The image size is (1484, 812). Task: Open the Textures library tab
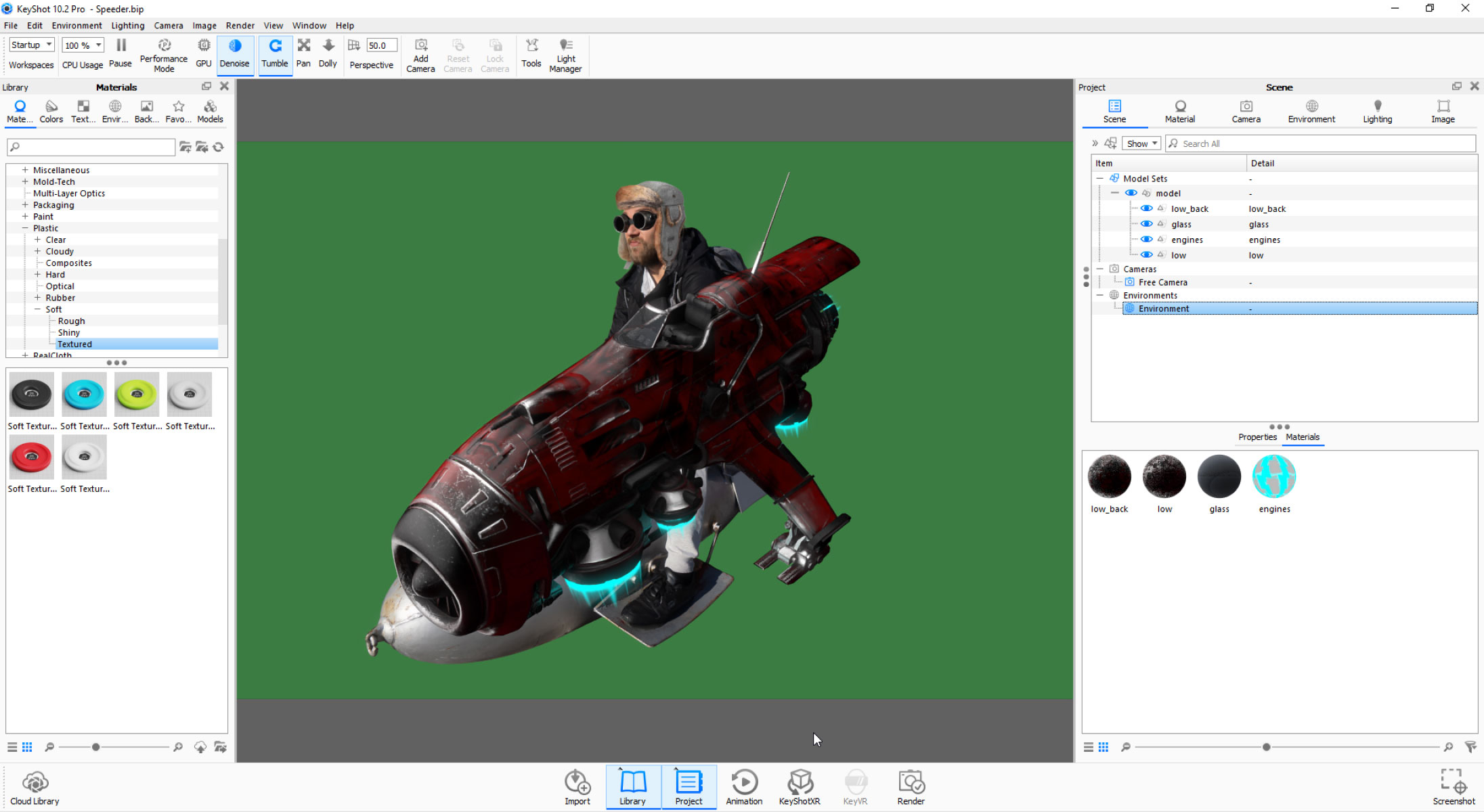[83, 112]
